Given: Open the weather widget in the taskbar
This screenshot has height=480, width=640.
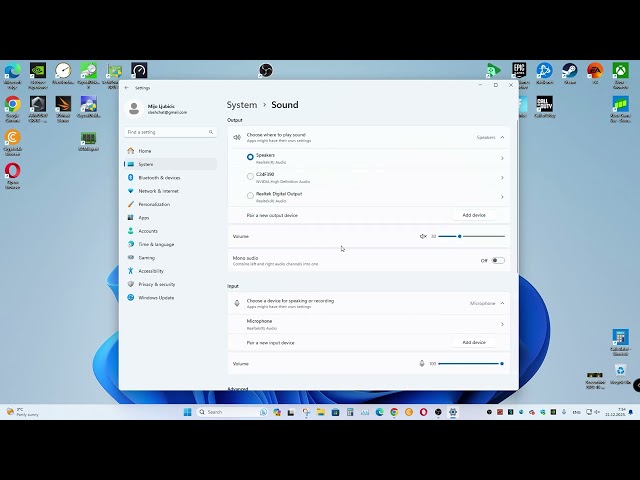Looking at the screenshot, I should click(22, 412).
